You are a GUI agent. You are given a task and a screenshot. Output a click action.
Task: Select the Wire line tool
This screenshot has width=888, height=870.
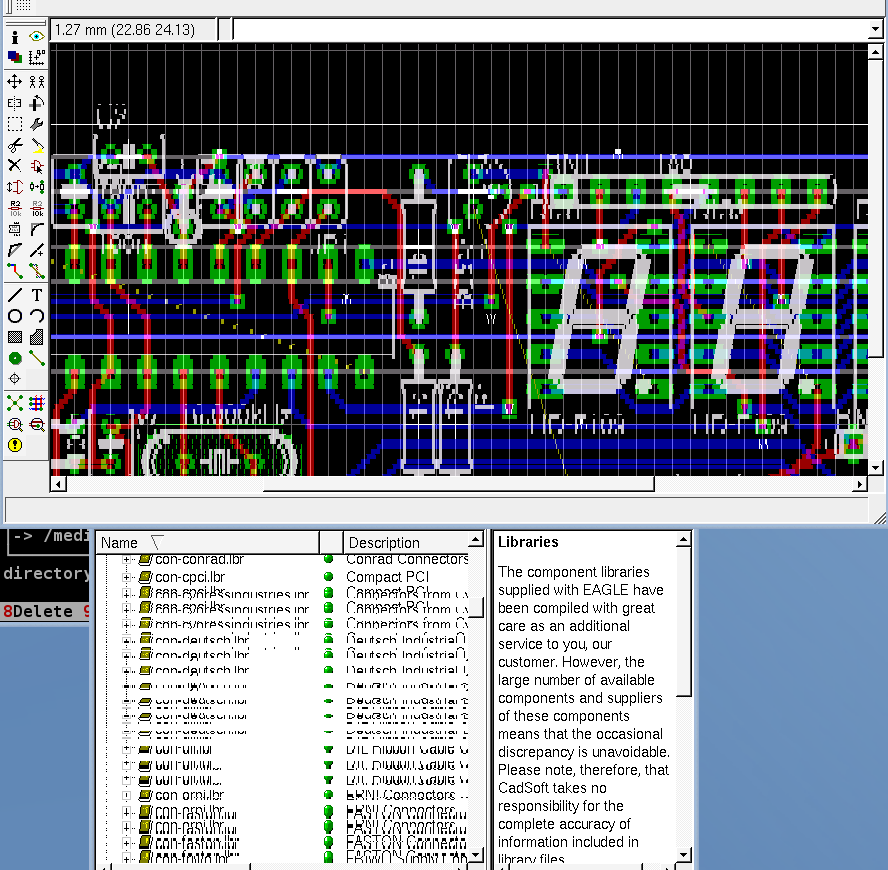pyautogui.click(x=15, y=295)
